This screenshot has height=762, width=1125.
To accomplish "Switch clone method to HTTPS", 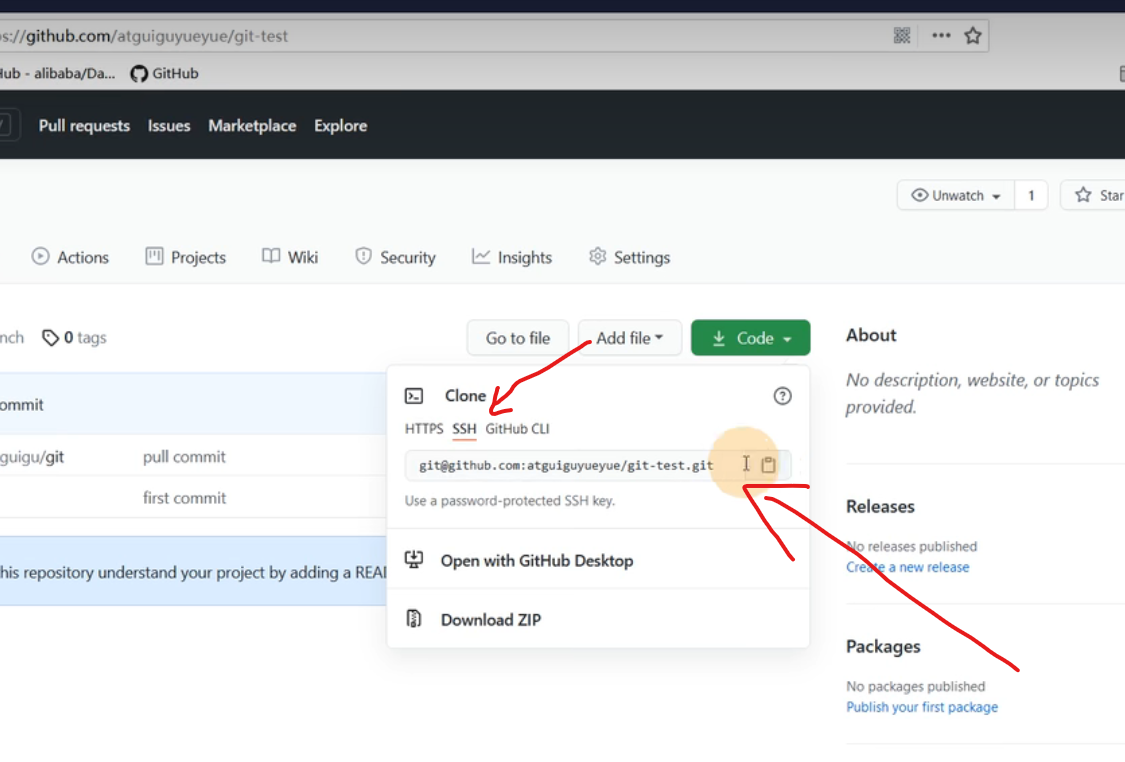I will pos(424,429).
